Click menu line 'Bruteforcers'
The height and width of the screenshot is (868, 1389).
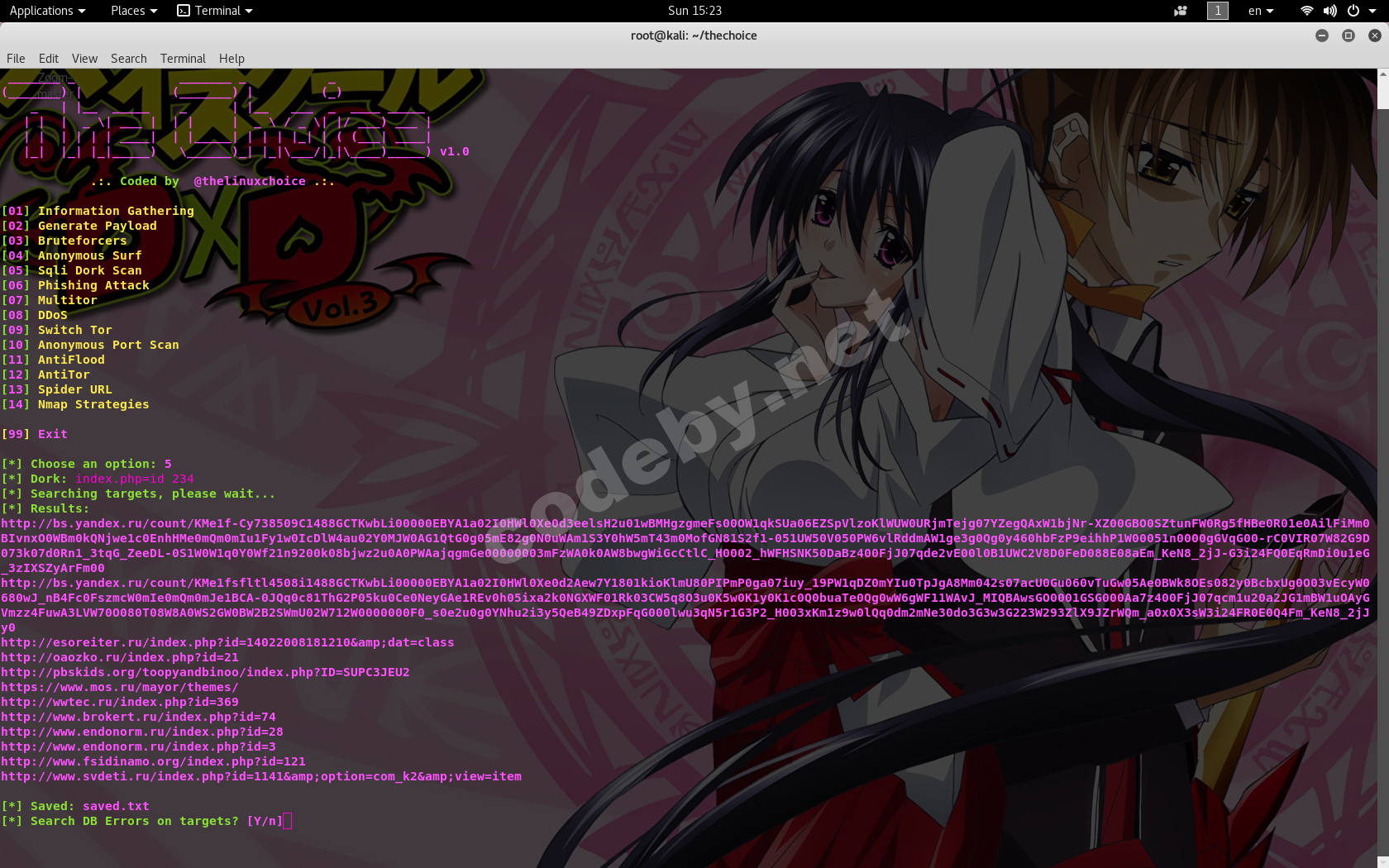(x=64, y=241)
